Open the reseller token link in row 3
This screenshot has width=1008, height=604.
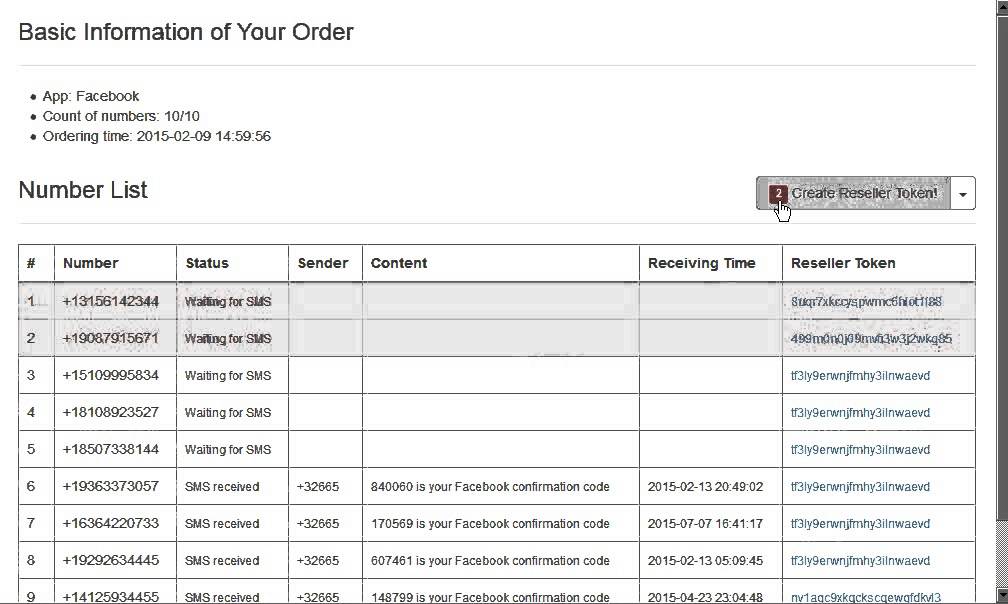(x=860, y=375)
